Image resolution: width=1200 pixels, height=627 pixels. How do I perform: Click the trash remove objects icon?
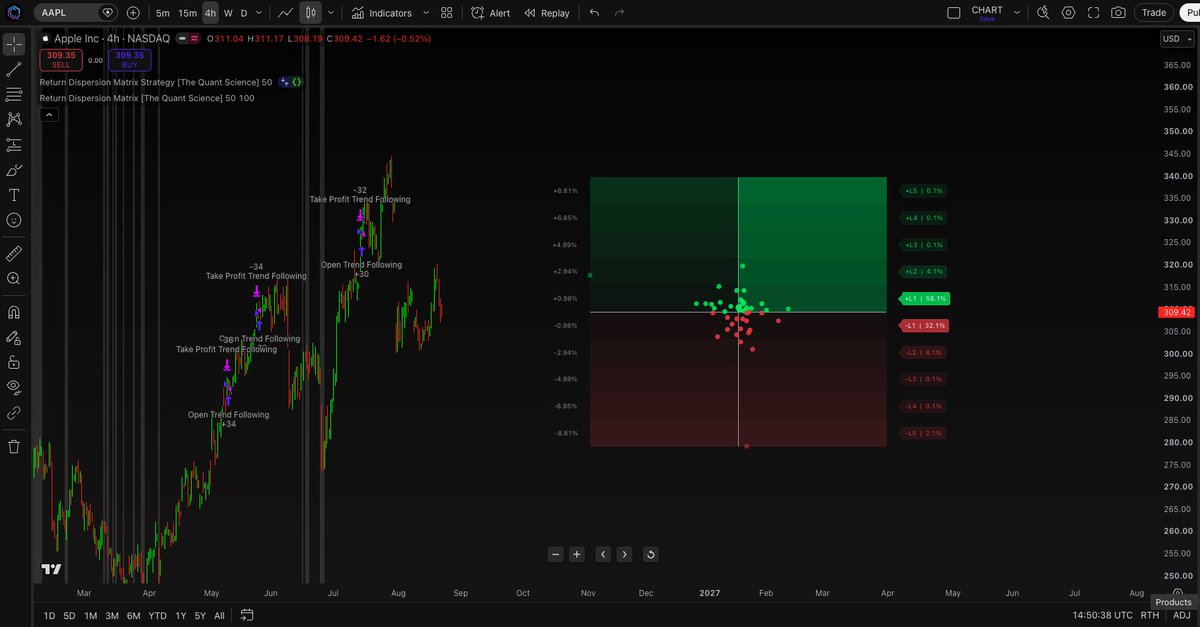14,446
